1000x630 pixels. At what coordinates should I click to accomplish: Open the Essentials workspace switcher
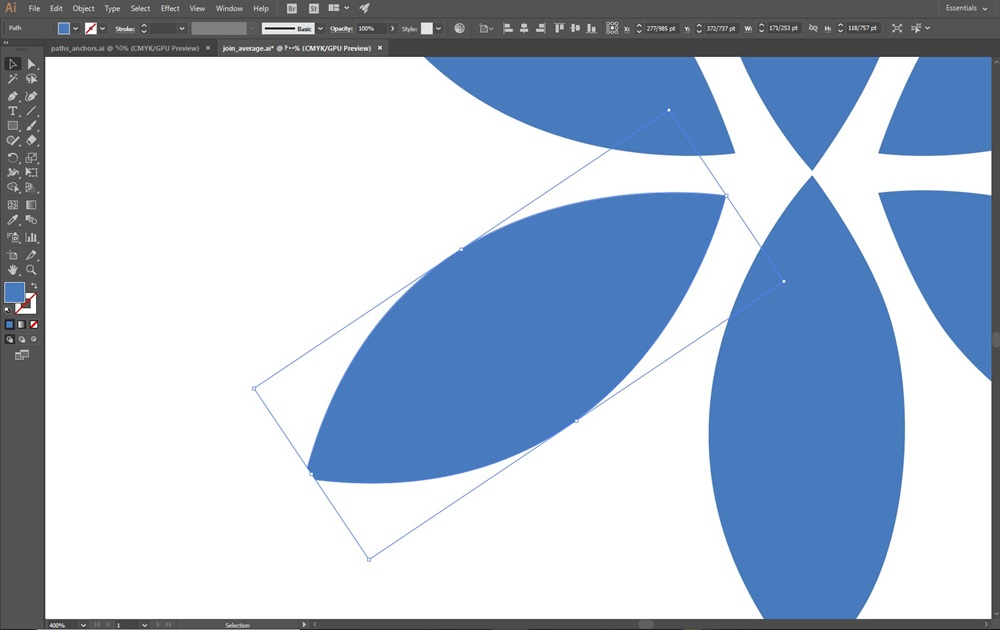967,8
